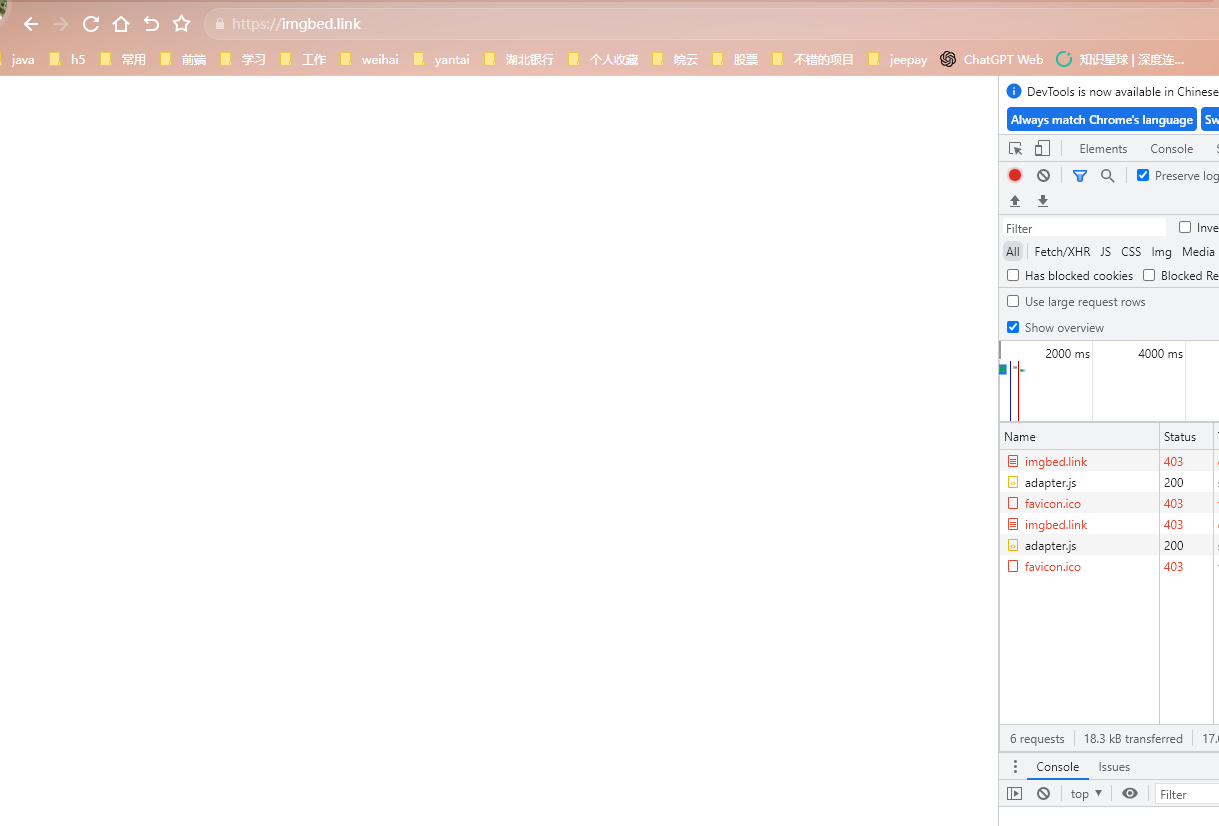The image size is (1219, 826).
Task: Select the All request type filter
Action: (x=1013, y=252)
